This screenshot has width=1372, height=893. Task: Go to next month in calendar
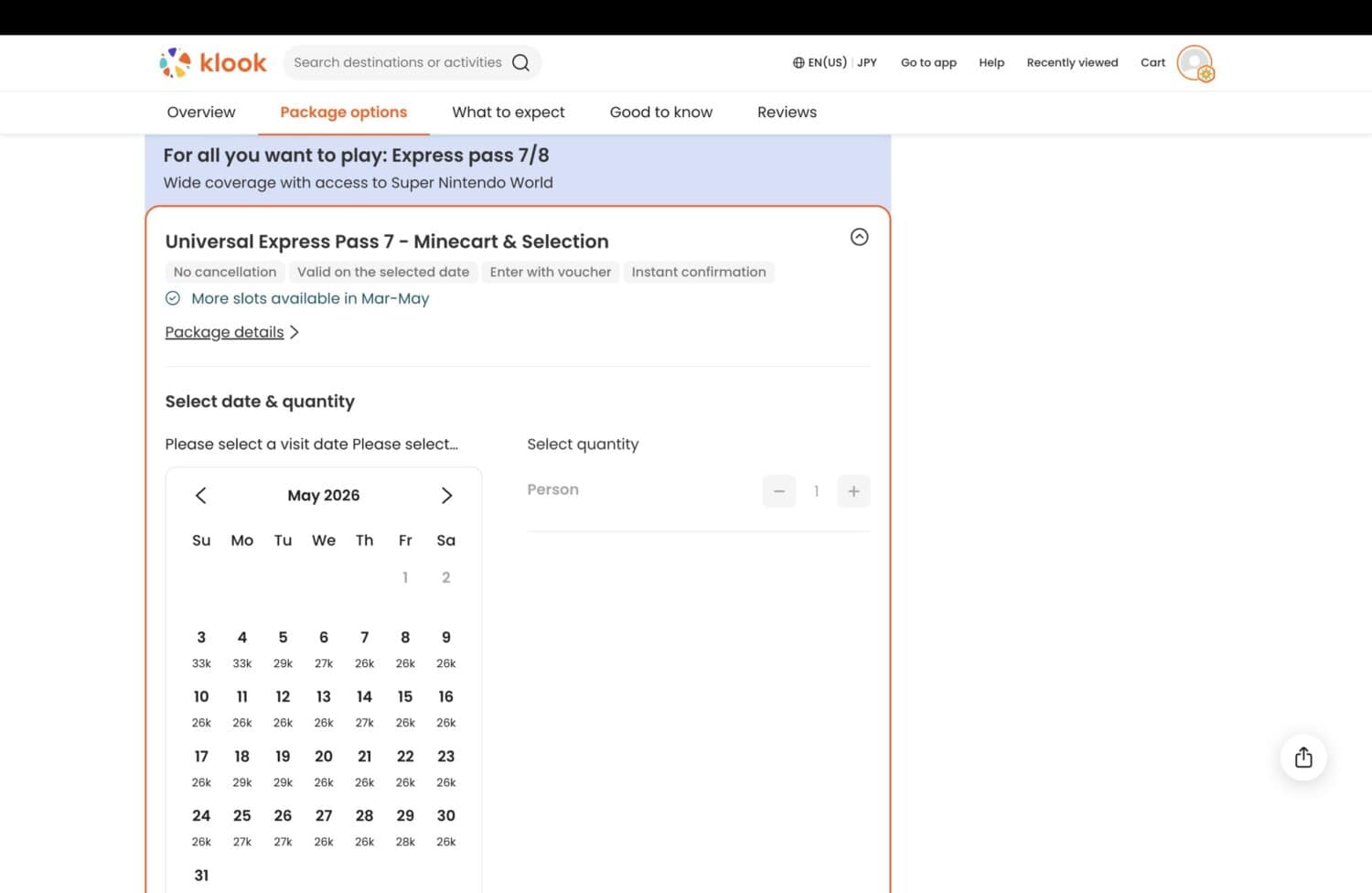coord(446,495)
